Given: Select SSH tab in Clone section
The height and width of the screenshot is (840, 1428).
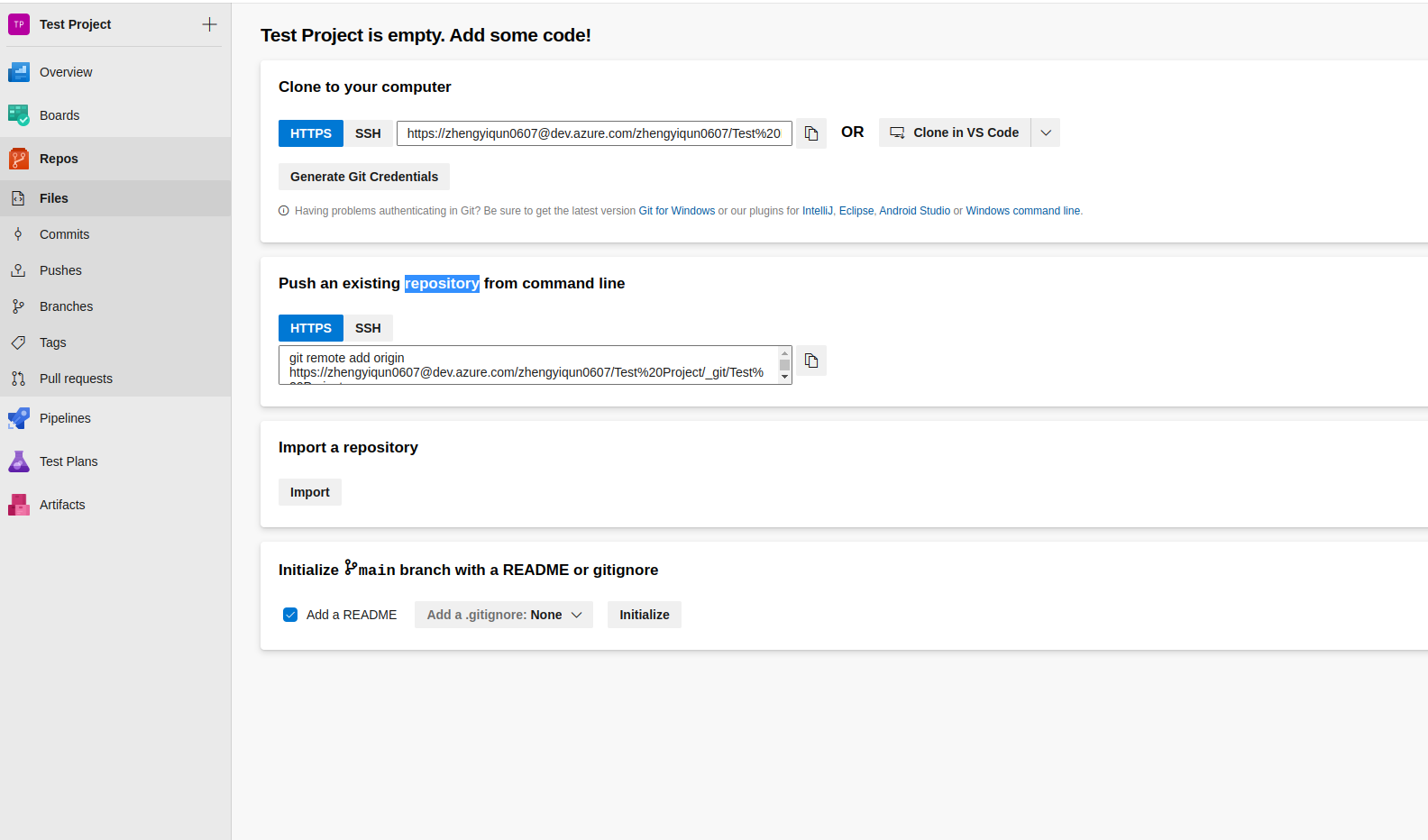Looking at the screenshot, I should click(x=368, y=133).
